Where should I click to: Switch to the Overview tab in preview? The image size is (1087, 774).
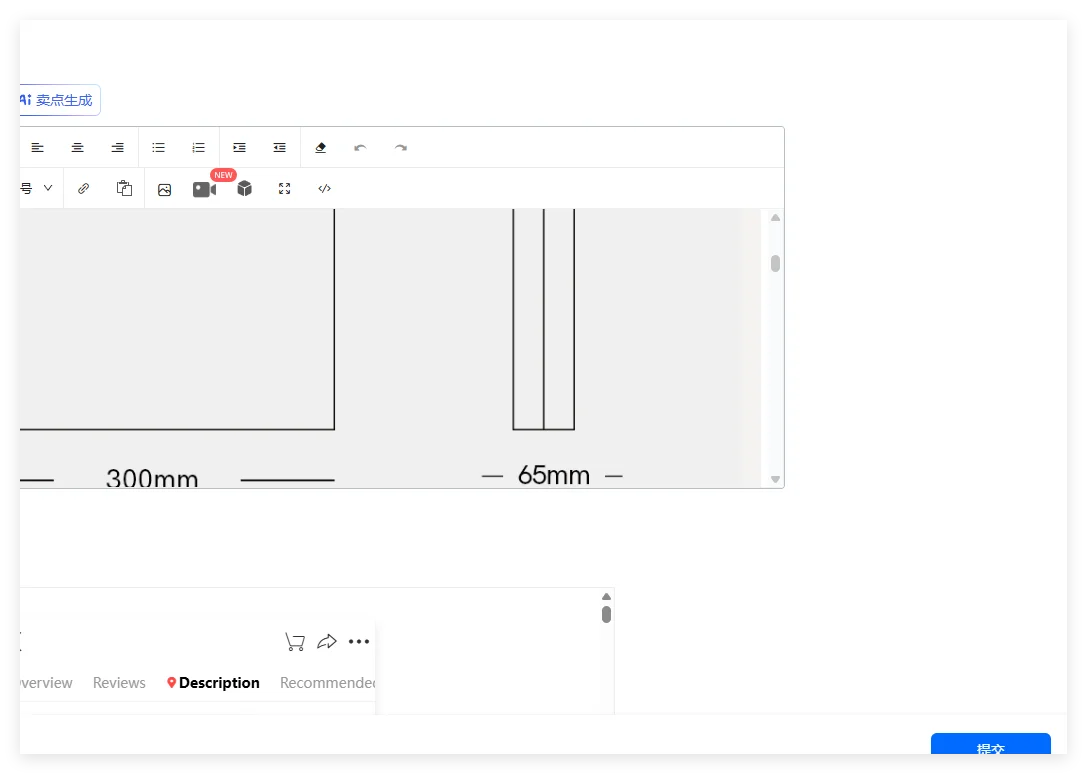pyautogui.click(x=46, y=682)
